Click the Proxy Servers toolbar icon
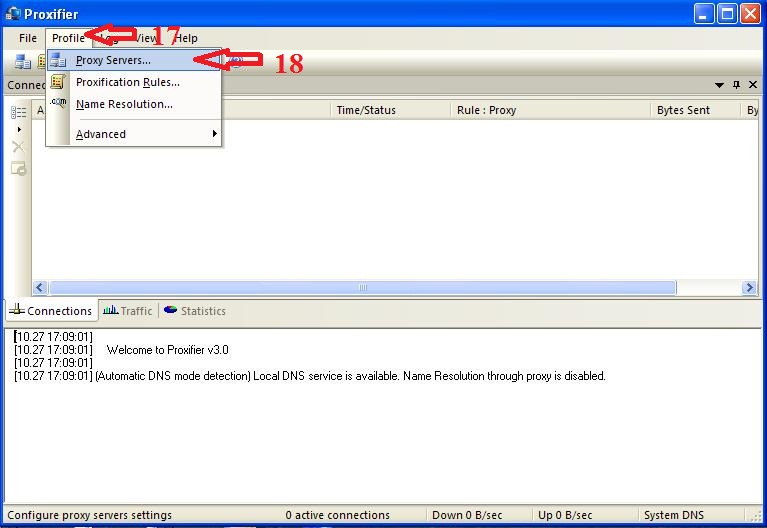 click(23, 62)
